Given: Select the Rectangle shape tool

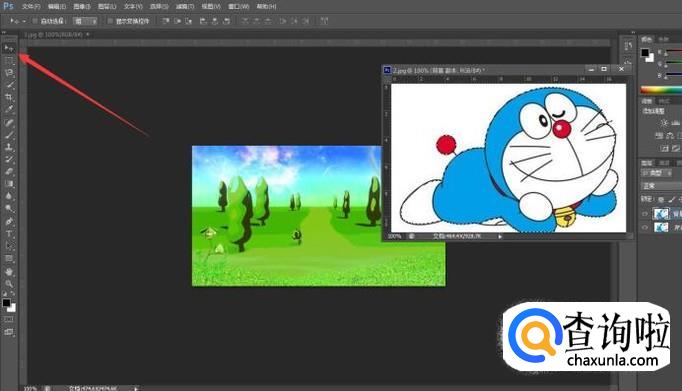Looking at the screenshot, I should pyautogui.click(x=9, y=258).
